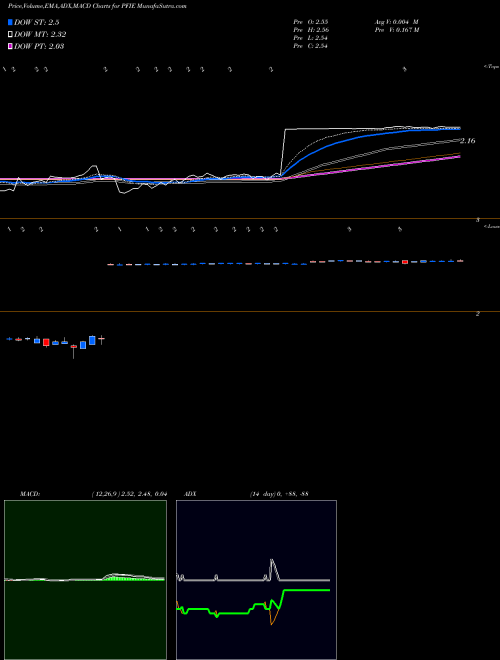Screen dimensions: 500x660
Task: Select the 'DOW MT: 2.32' legend label
Action: coord(40,35)
